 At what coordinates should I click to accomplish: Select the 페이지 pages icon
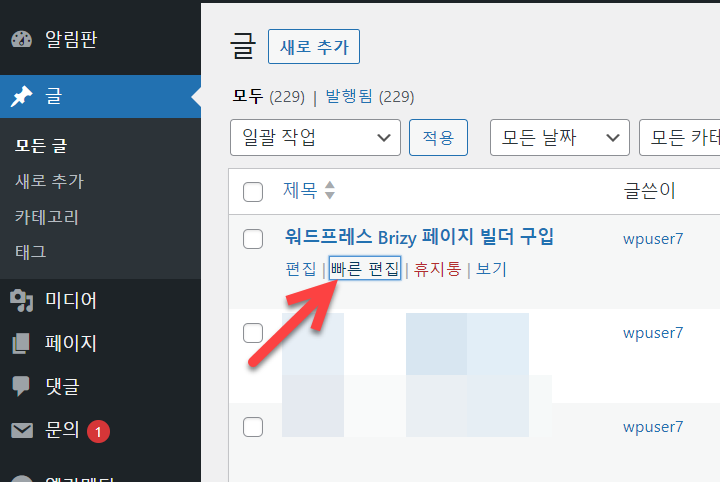click(x=21, y=343)
